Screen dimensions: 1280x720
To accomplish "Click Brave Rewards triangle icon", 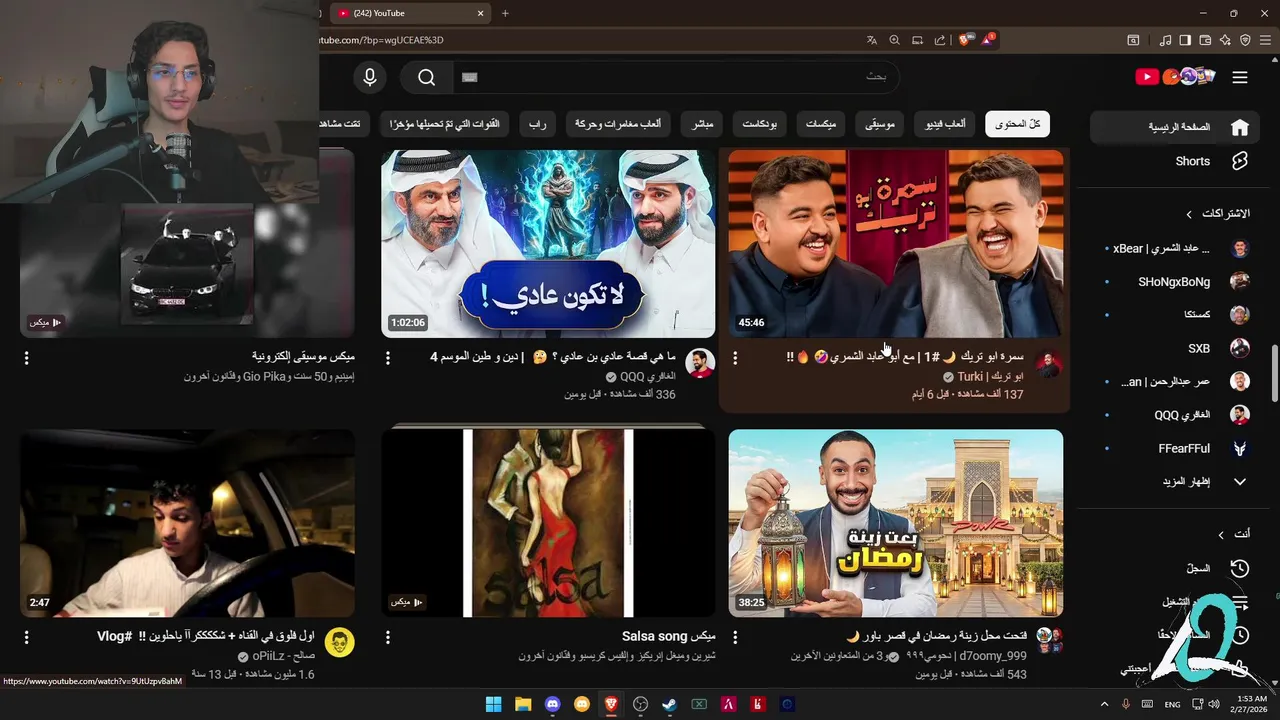I will tap(988, 40).
